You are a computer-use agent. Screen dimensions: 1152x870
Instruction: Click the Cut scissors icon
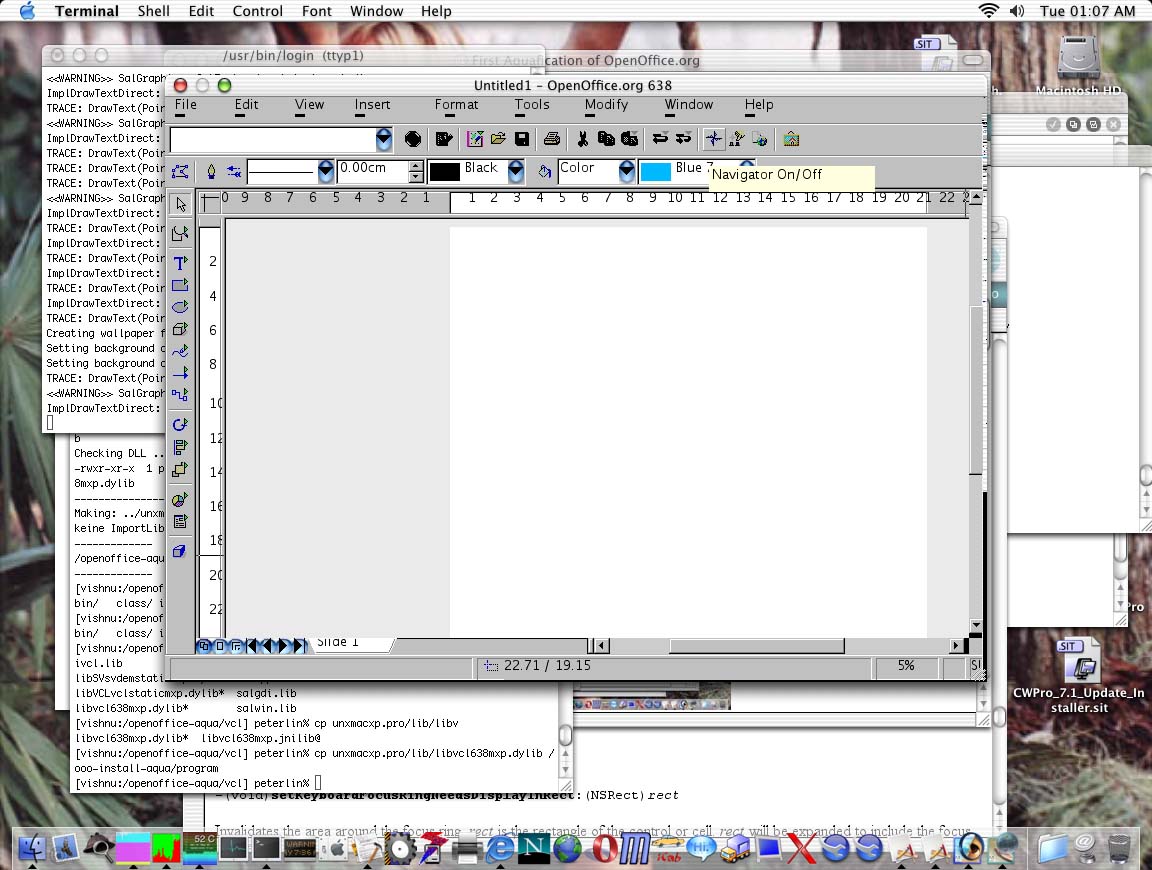(x=583, y=139)
